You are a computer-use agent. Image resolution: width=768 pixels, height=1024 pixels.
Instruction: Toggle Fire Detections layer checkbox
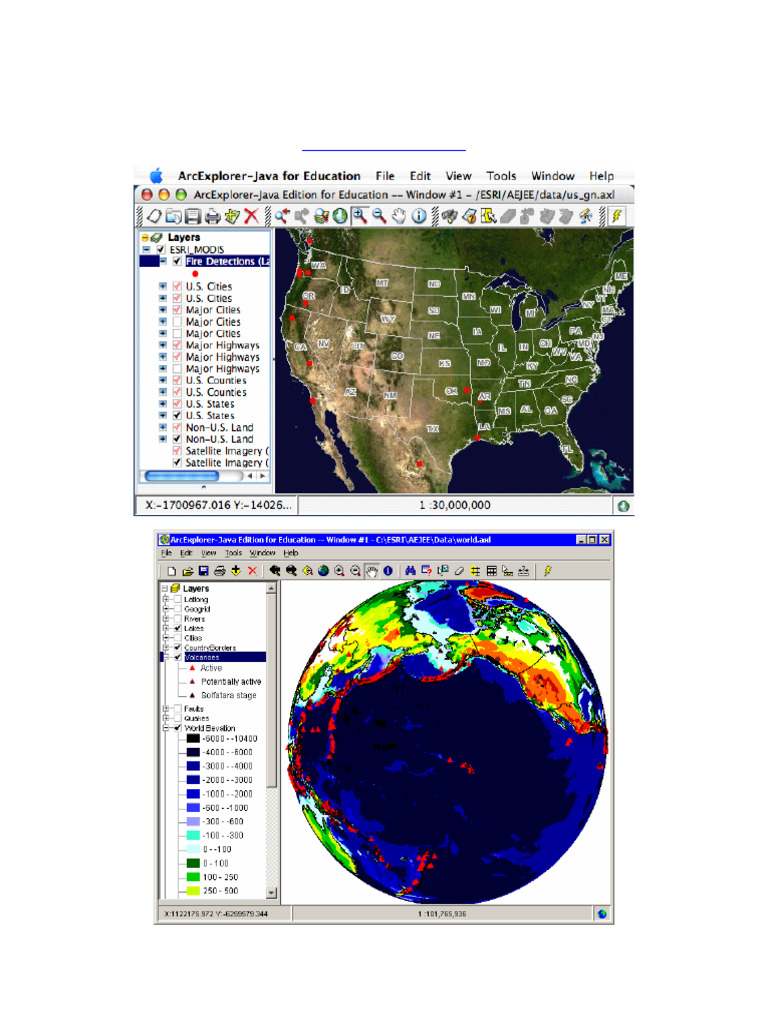(177, 261)
